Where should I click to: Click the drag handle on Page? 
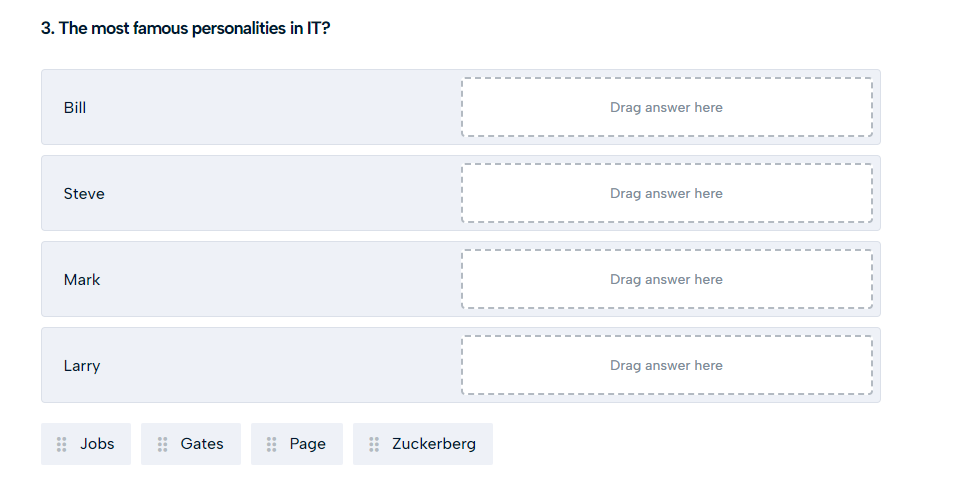[x=271, y=444]
